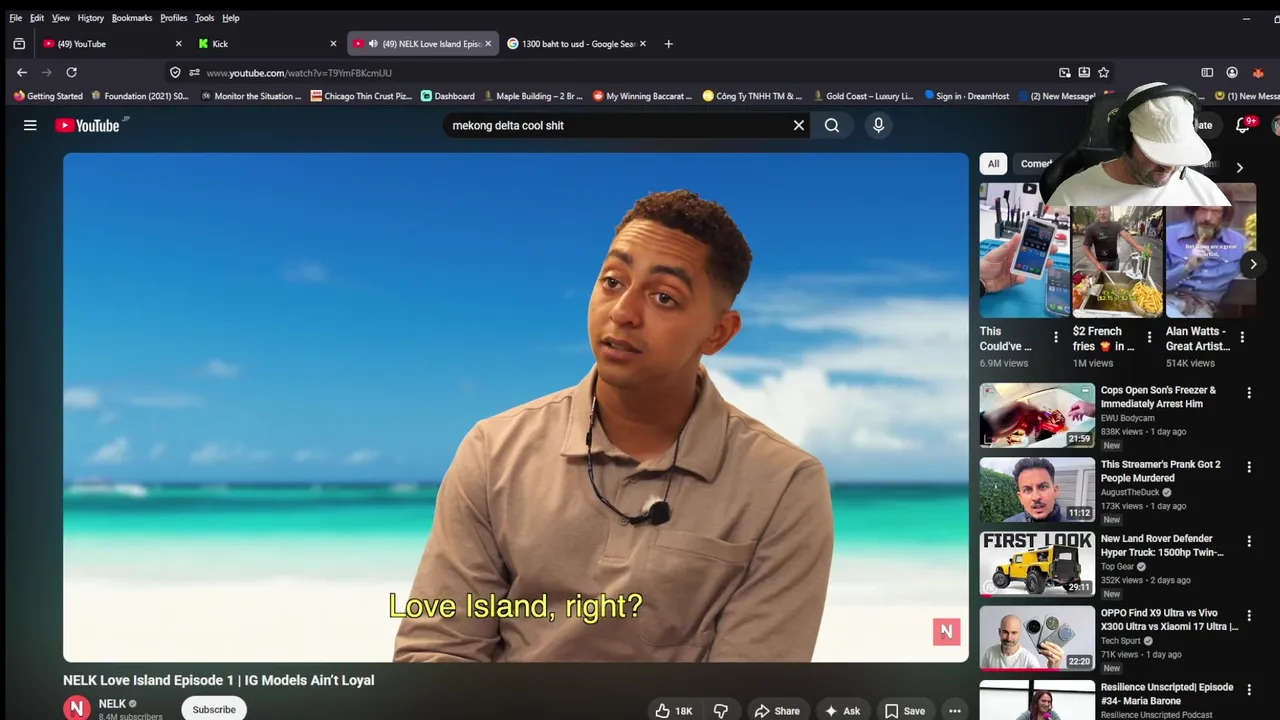Bookmark this page with star icon

pos(1103,72)
